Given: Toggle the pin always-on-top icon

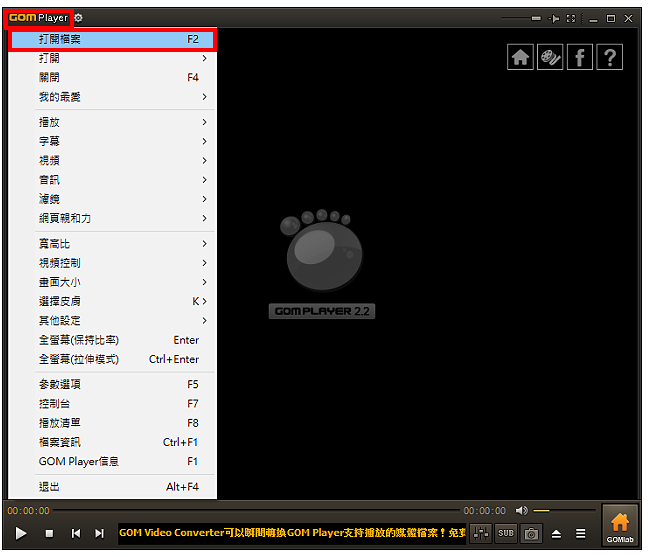Looking at the screenshot, I should (553, 19).
